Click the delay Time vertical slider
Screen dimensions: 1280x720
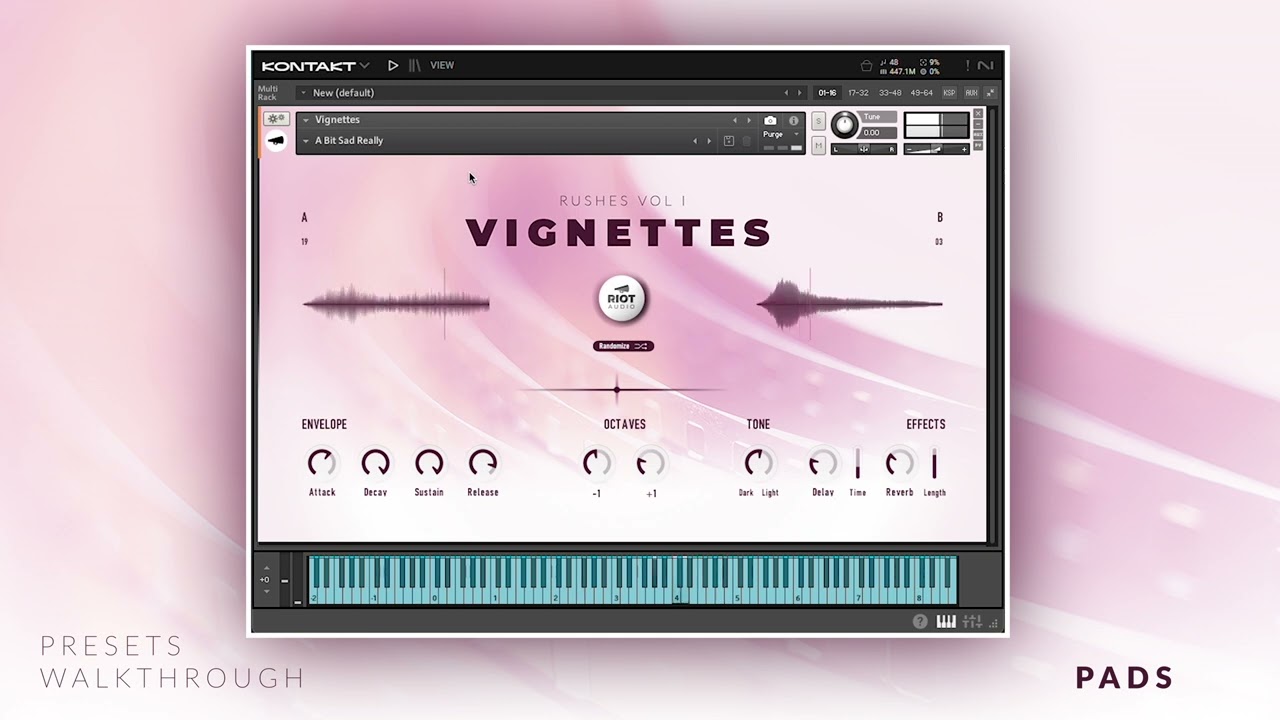coord(858,464)
